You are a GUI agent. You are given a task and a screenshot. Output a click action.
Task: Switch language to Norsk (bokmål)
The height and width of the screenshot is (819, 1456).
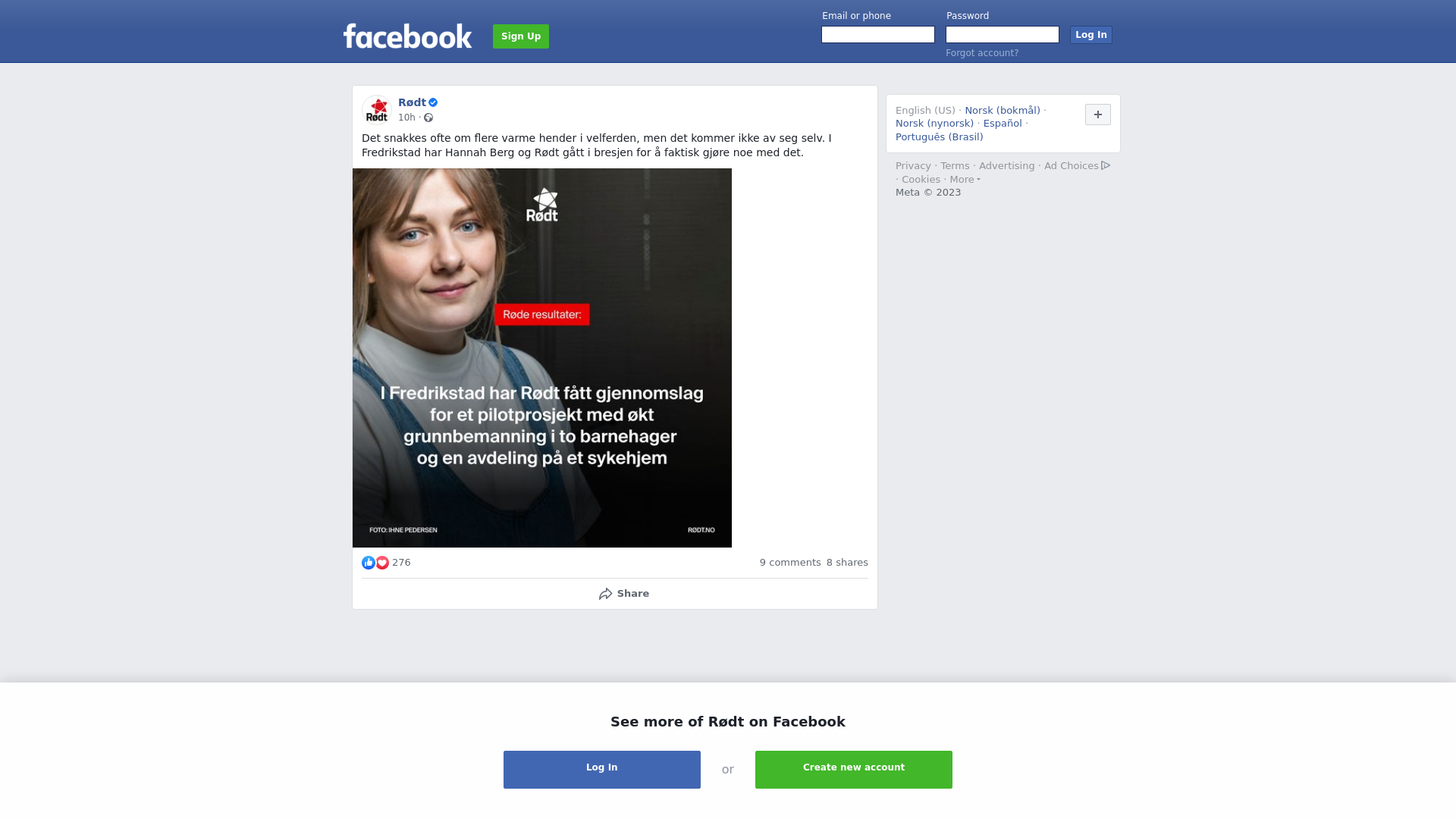coord(1003,111)
